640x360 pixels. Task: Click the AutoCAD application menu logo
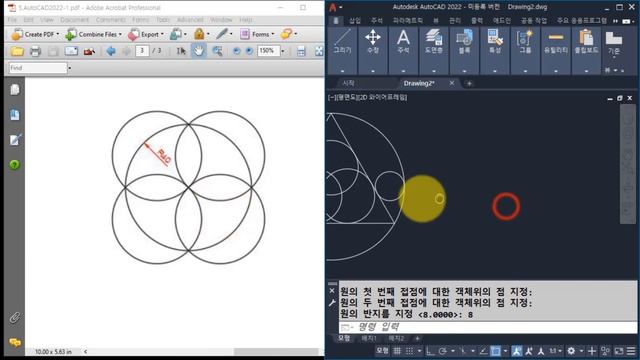(333, 7)
